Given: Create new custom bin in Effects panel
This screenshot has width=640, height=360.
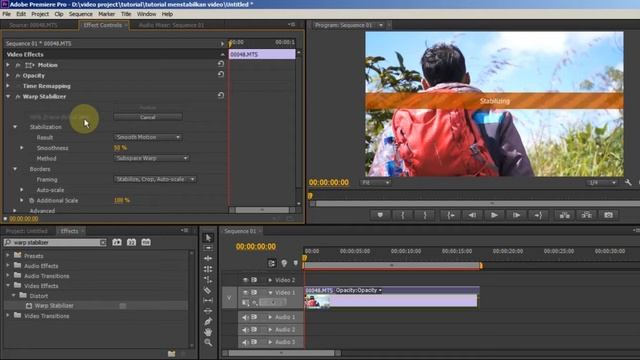Looking at the screenshot, I should pos(171,353).
